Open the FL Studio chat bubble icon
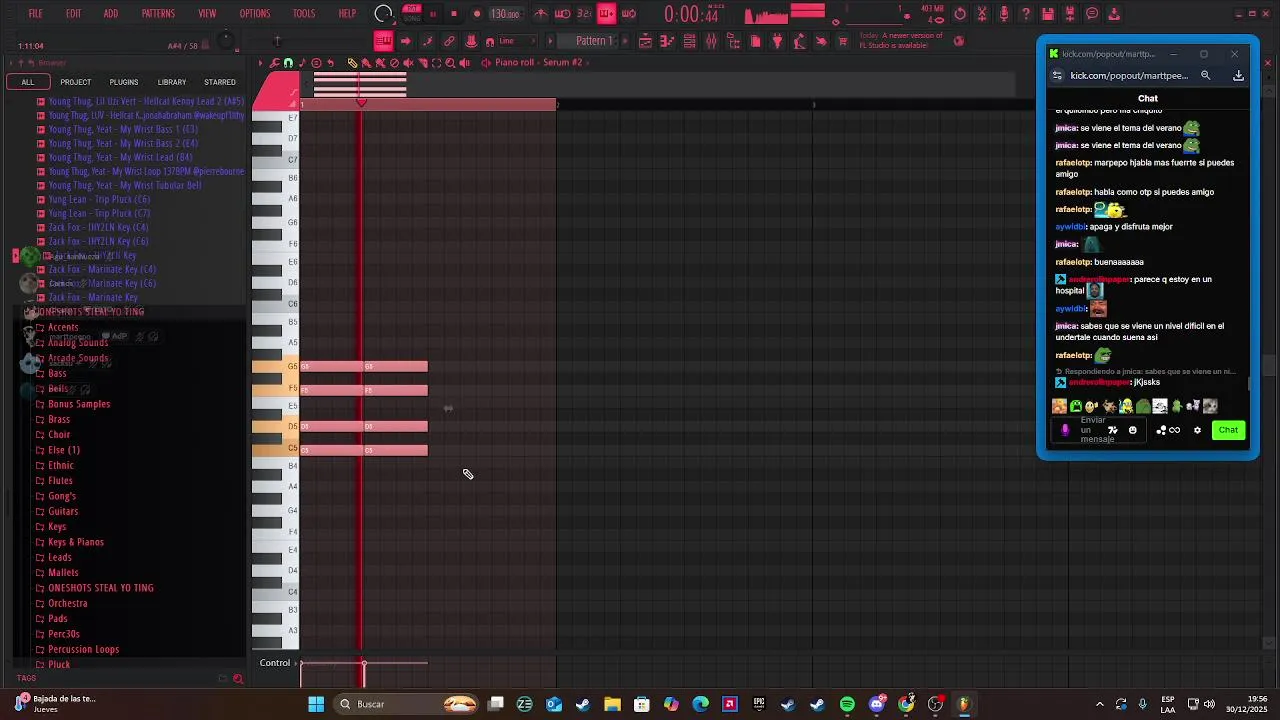This screenshot has width=1280, height=720. coord(1092,14)
